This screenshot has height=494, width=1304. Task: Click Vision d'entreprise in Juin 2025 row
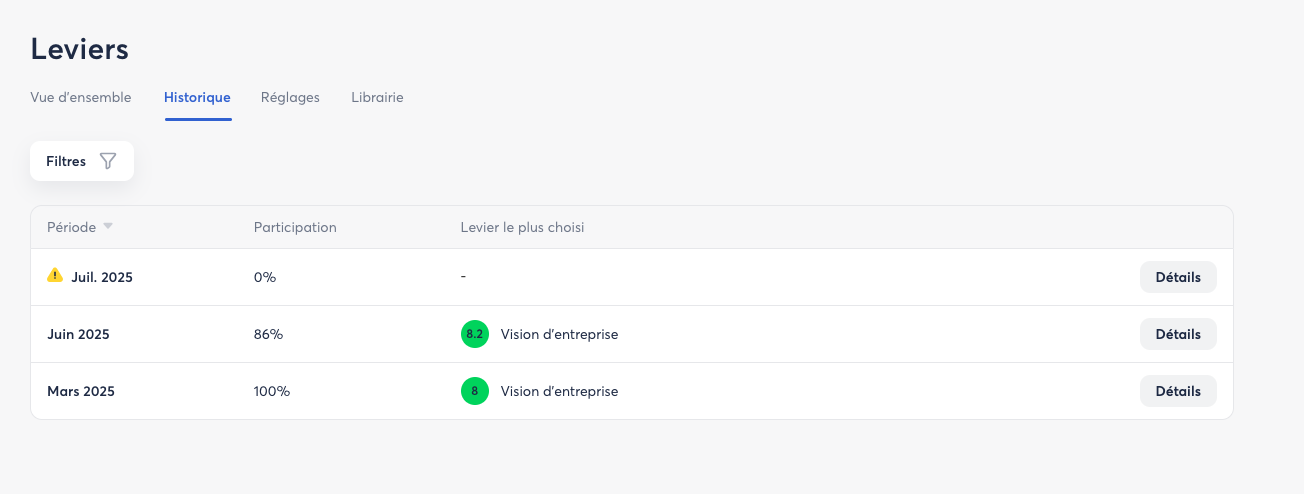pos(559,334)
